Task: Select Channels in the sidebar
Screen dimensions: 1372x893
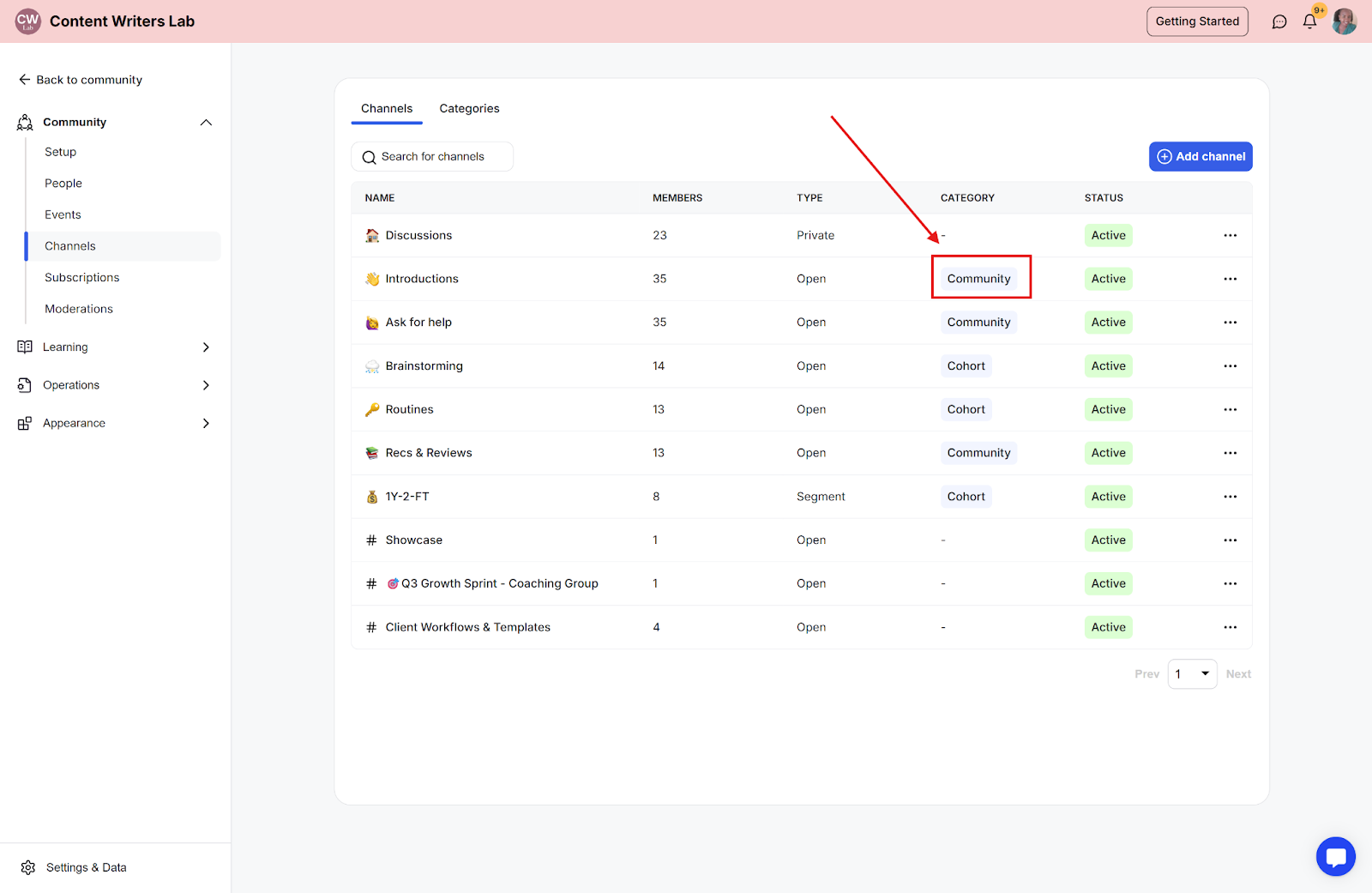Action: [123, 246]
